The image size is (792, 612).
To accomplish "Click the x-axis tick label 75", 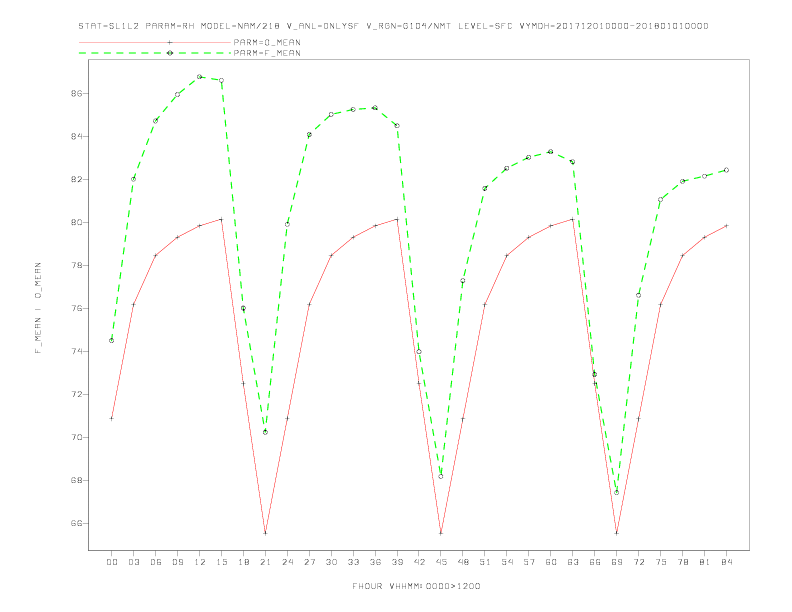I will (x=661, y=562).
